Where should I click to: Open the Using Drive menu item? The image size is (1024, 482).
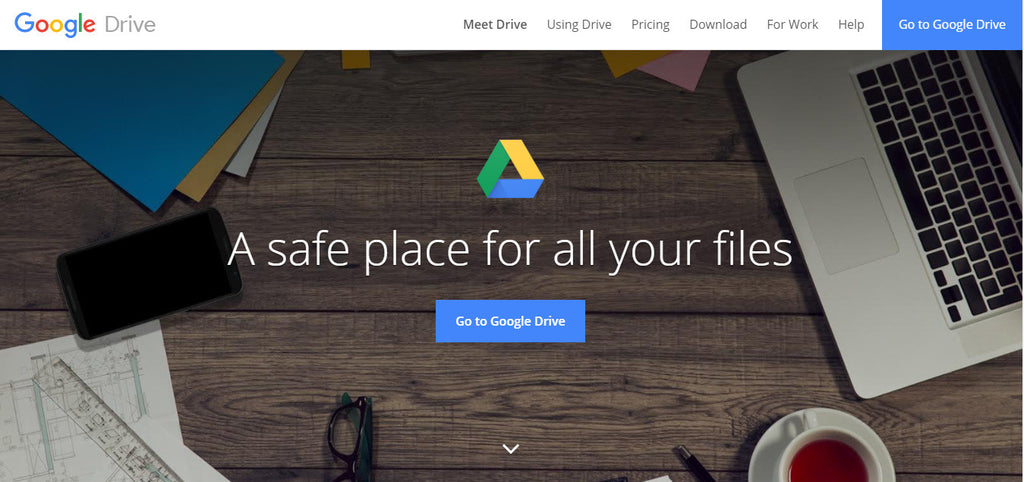[579, 25]
